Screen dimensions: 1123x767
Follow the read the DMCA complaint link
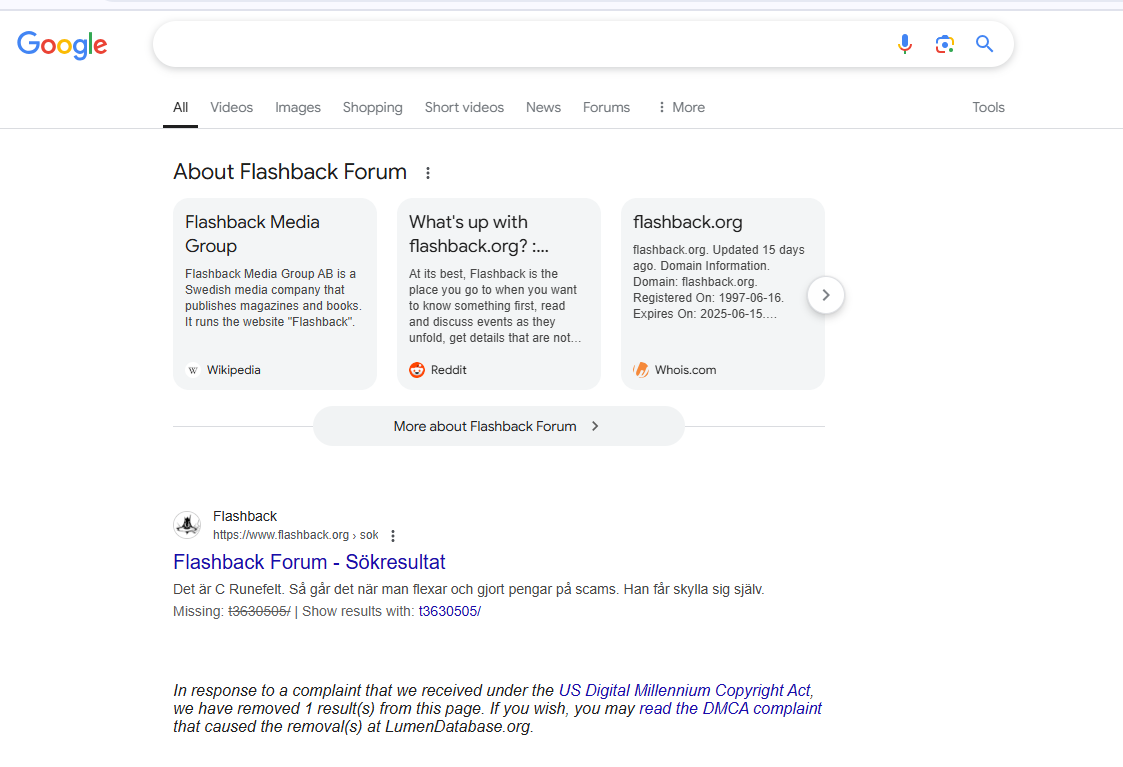point(730,708)
